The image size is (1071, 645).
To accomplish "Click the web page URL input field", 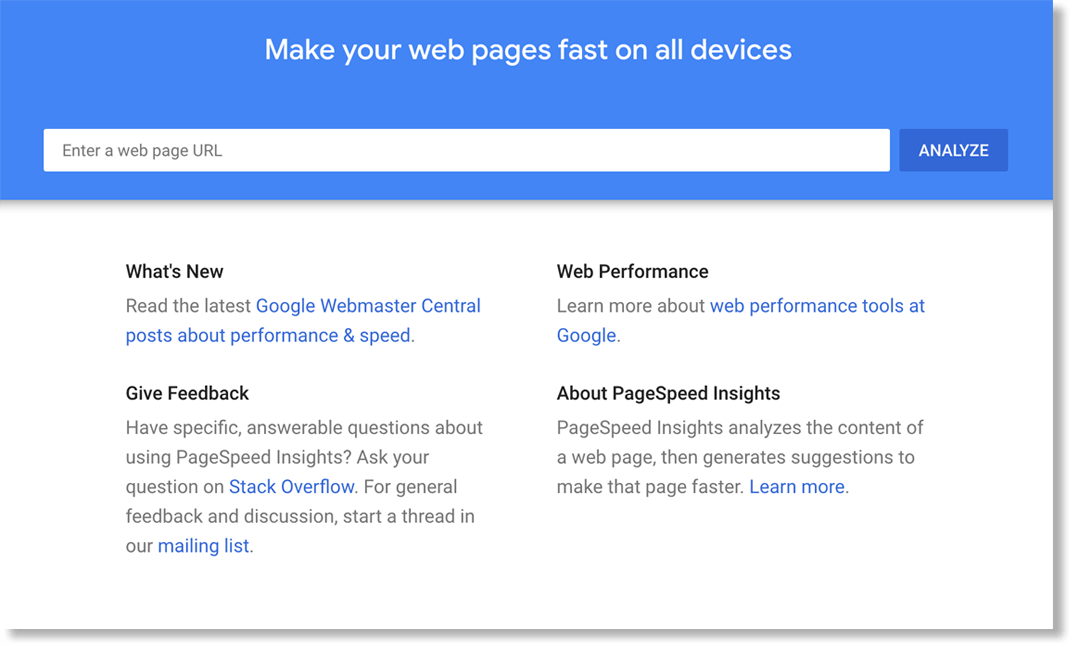I will (466, 150).
